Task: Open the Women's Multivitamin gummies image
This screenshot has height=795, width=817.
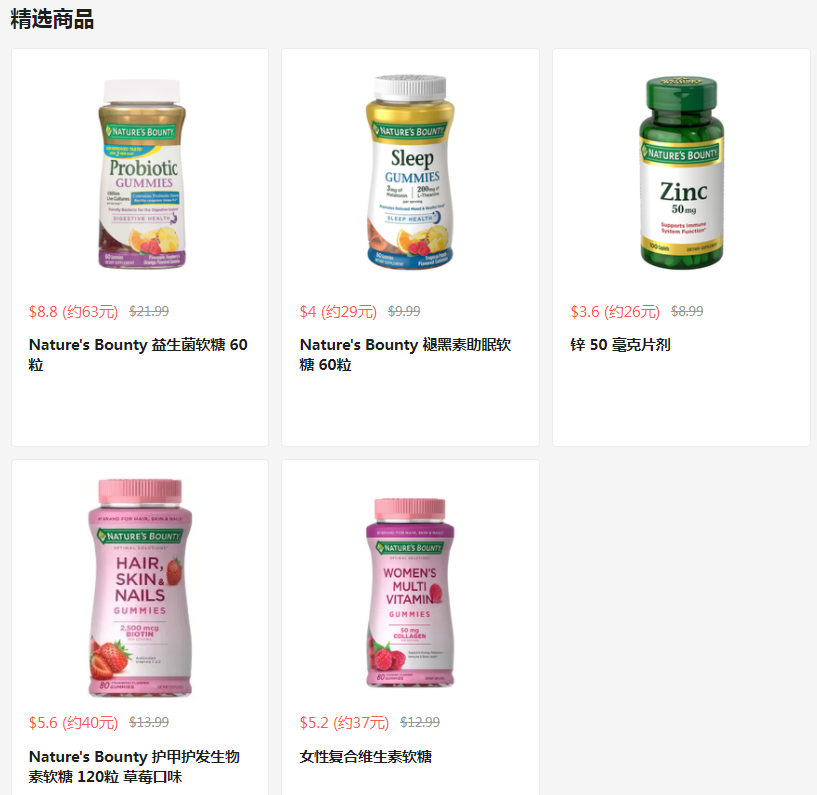Action: [x=410, y=593]
